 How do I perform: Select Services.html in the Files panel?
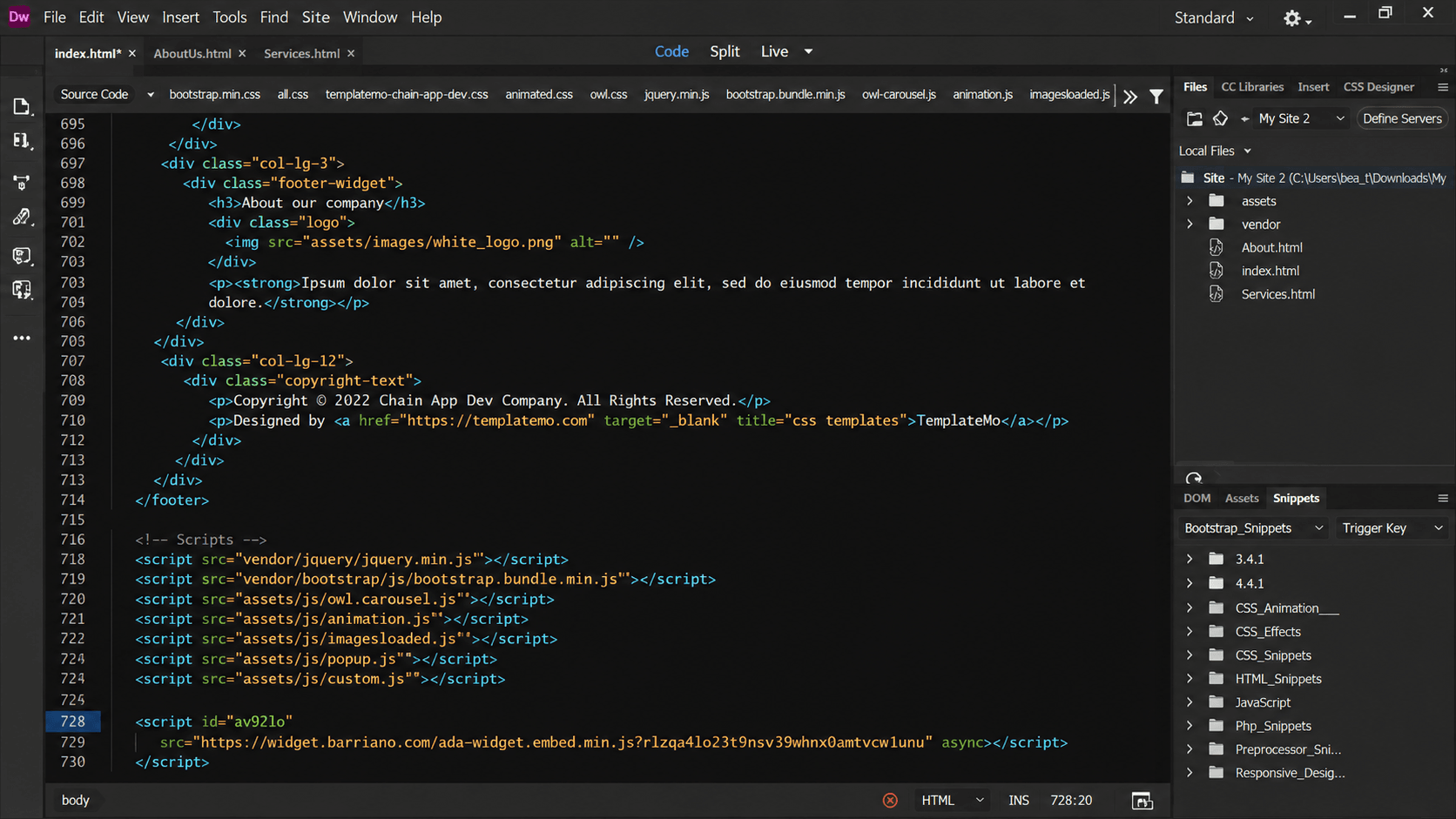[x=1278, y=294]
